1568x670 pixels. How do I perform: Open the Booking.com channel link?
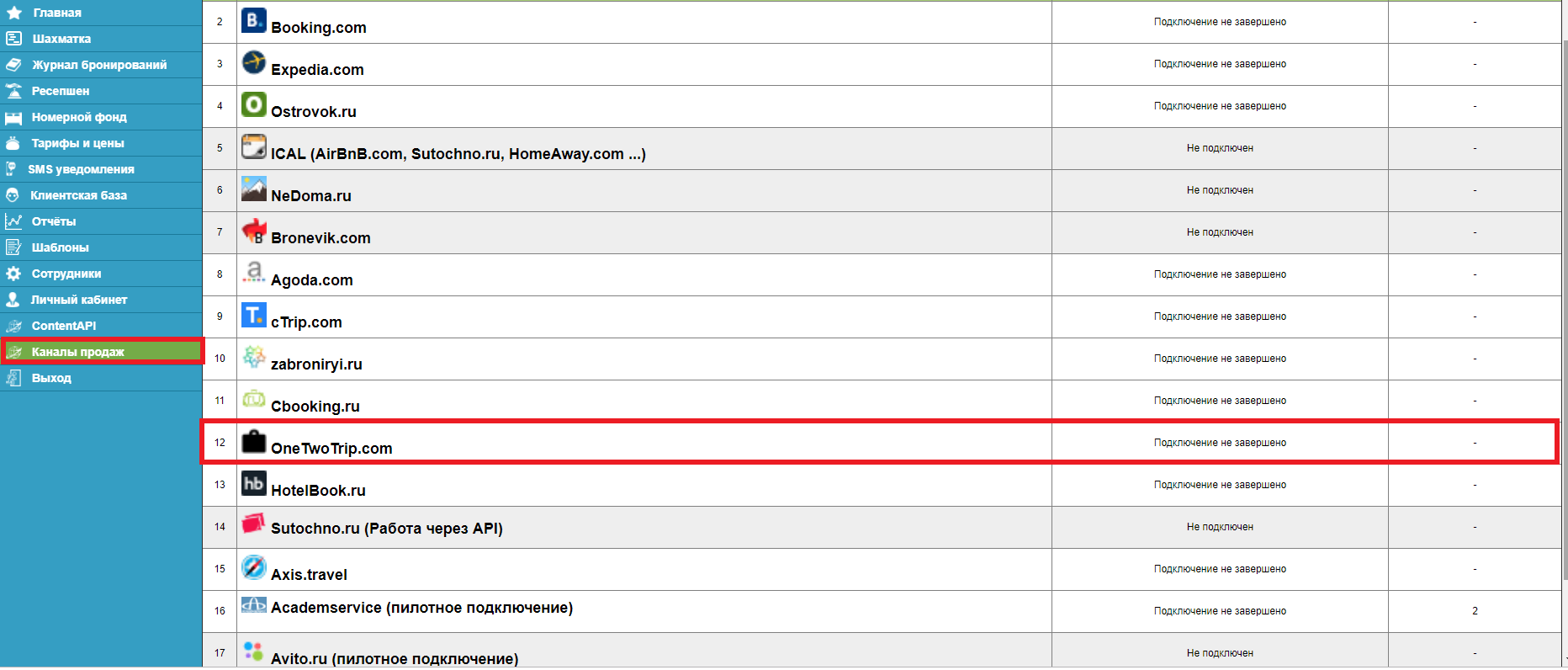(x=319, y=28)
